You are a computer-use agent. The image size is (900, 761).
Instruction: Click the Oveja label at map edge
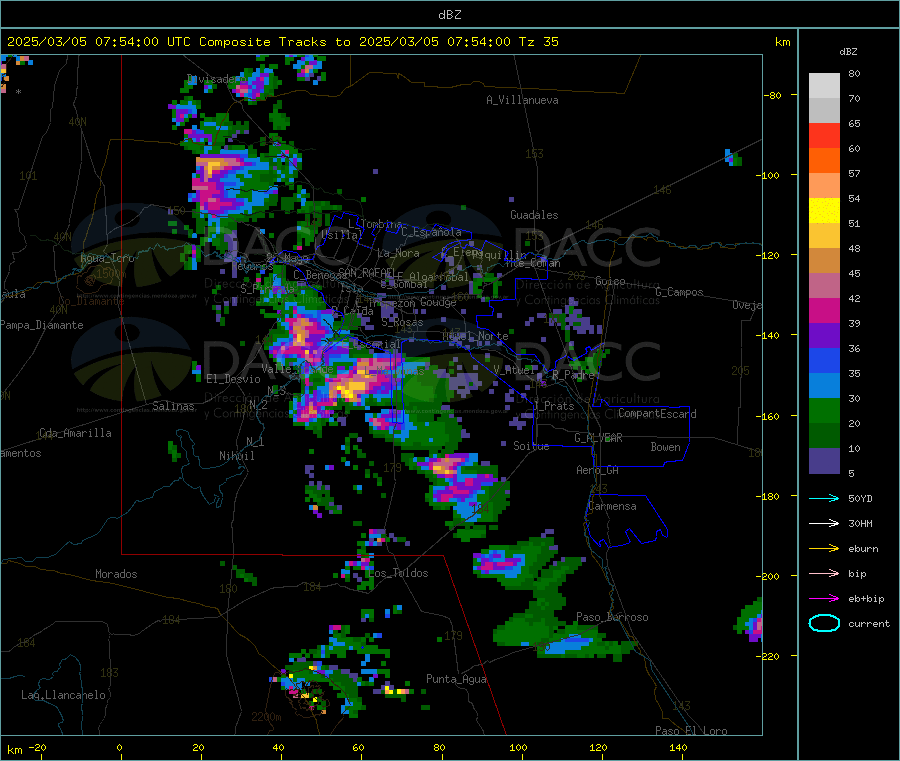point(747,306)
